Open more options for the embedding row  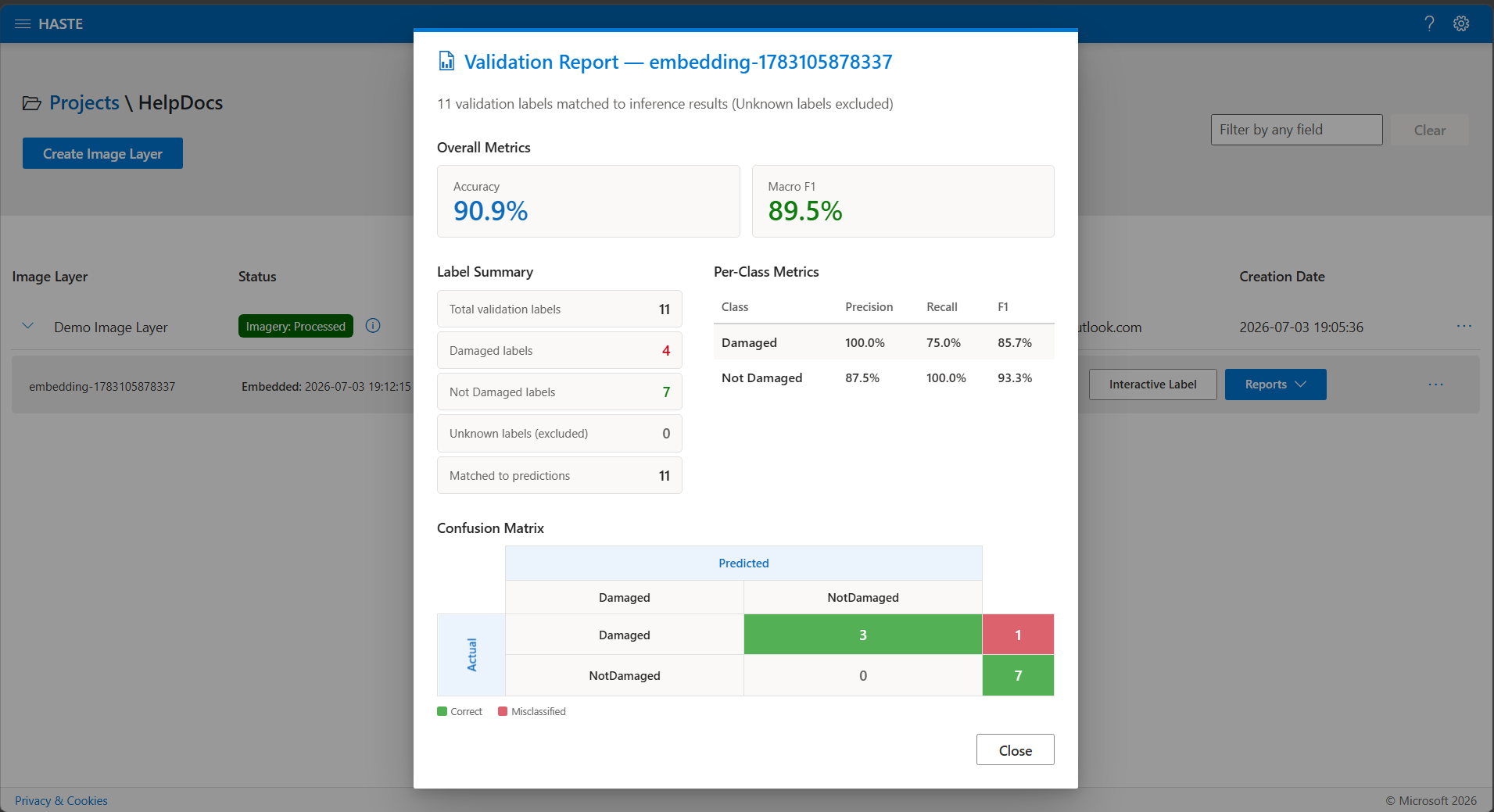pos(1436,385)
